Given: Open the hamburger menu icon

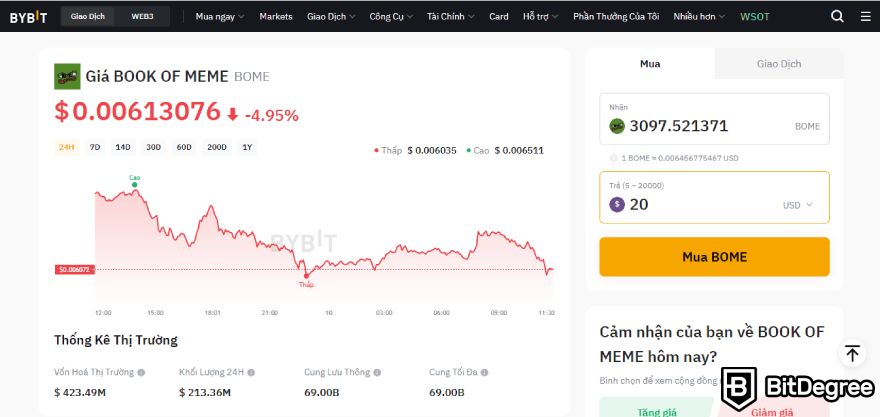Looking at the screenshot, I should [866, 16].
